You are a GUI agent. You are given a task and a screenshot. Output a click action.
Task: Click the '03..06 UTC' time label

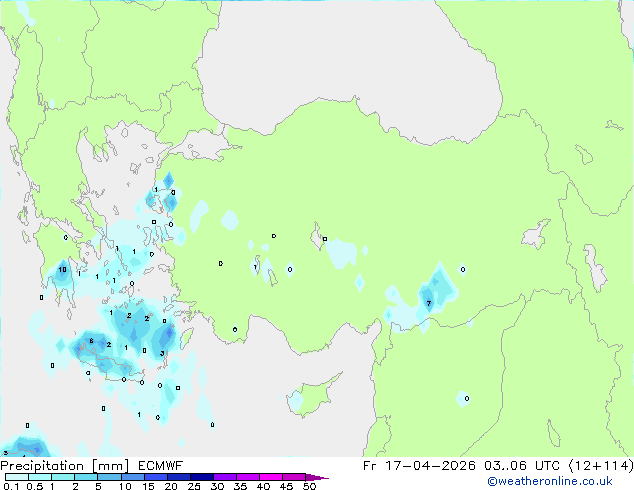[x=522, y=466]
